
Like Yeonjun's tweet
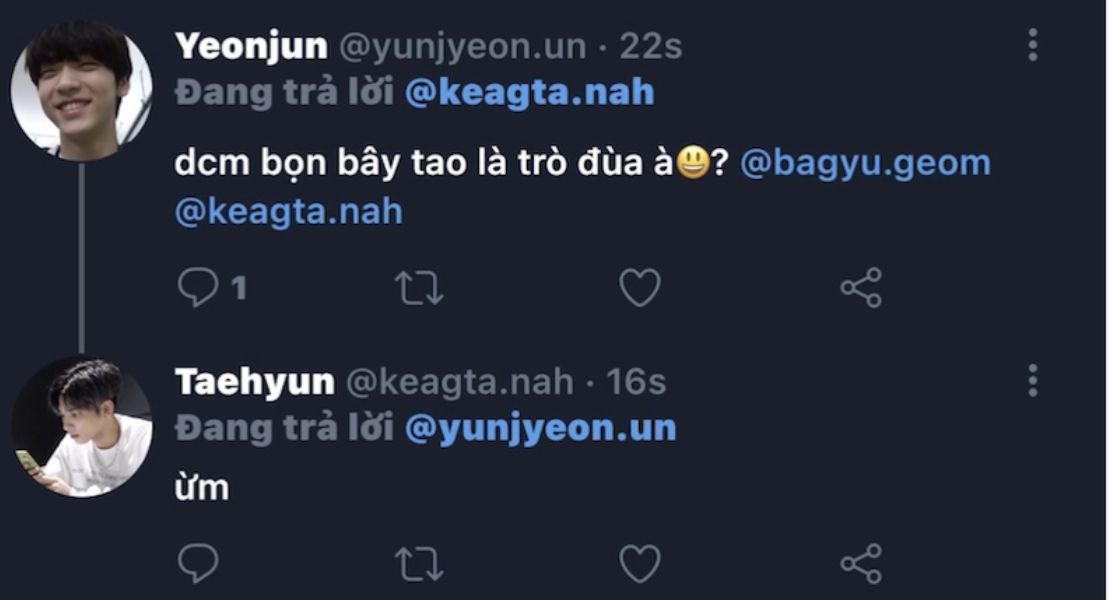pos(640,288)
